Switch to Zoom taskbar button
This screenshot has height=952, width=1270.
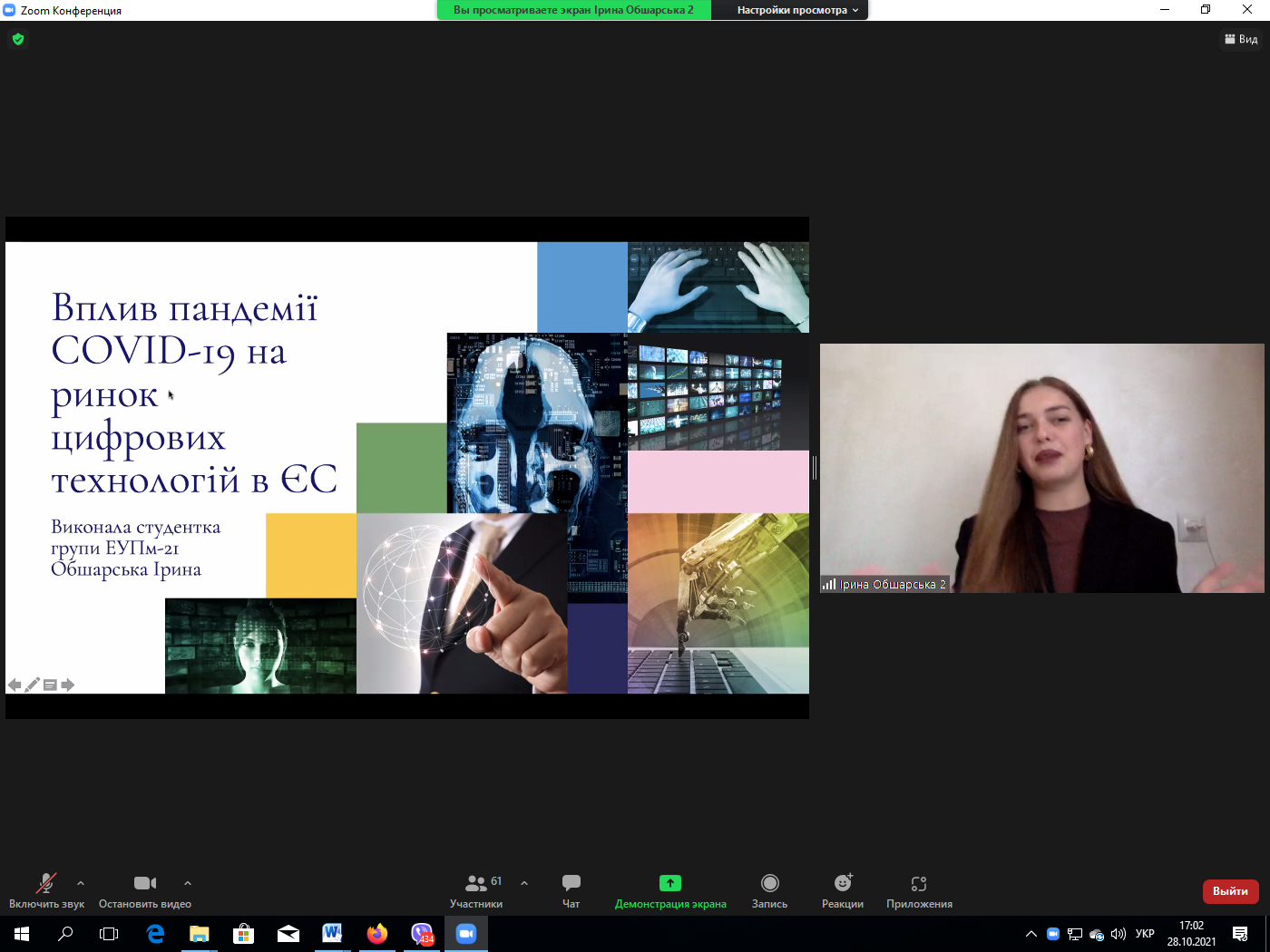click(x=466, y=934)
